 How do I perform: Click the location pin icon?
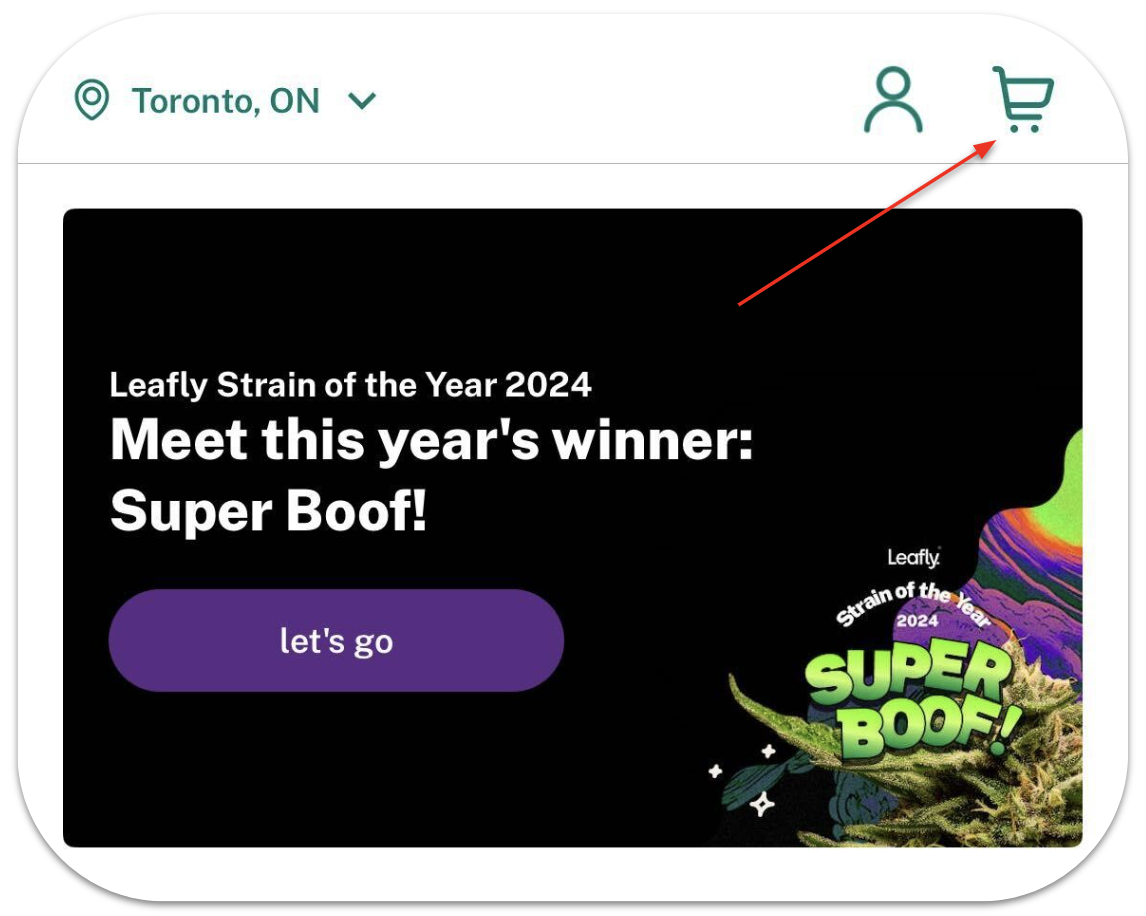[92, 100]
